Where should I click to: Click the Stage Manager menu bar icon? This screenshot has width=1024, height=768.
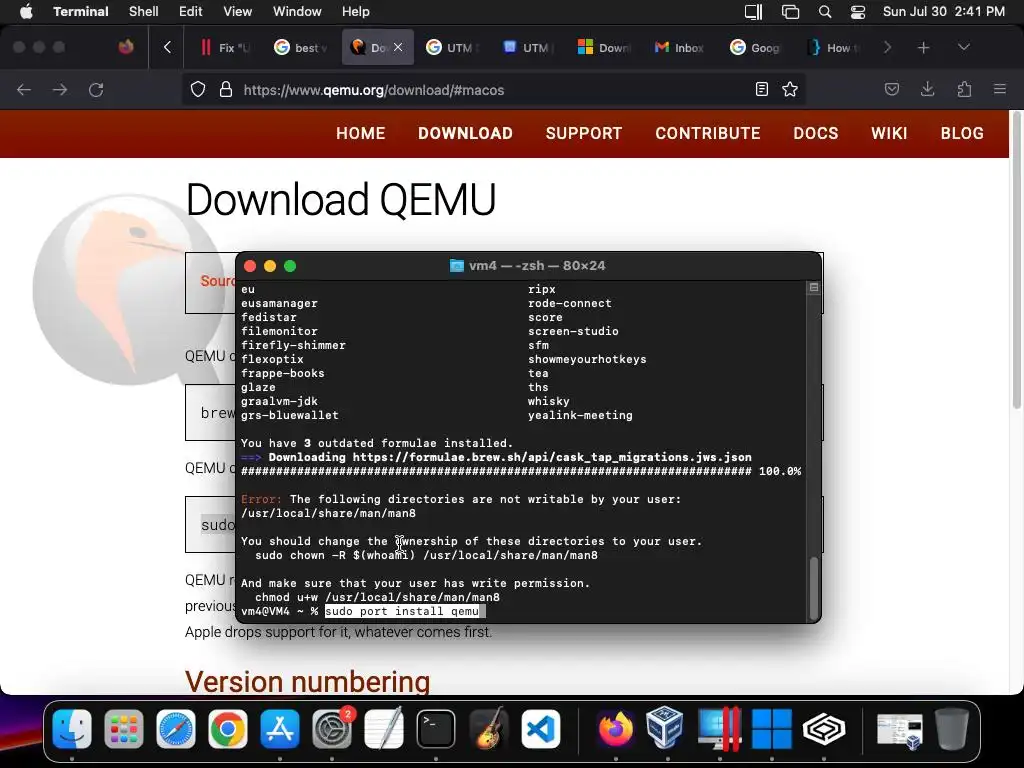(790, 12)
